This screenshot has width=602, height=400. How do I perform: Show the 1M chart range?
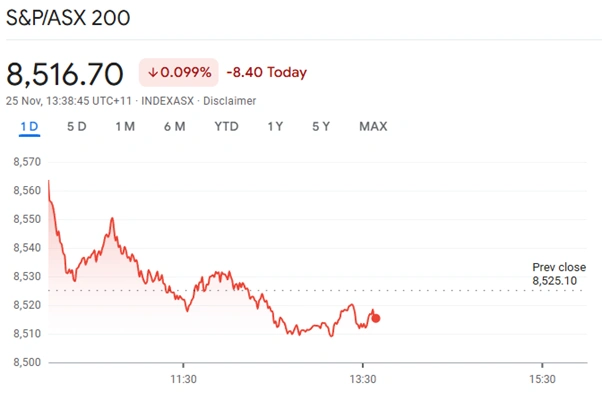(125, 127)
